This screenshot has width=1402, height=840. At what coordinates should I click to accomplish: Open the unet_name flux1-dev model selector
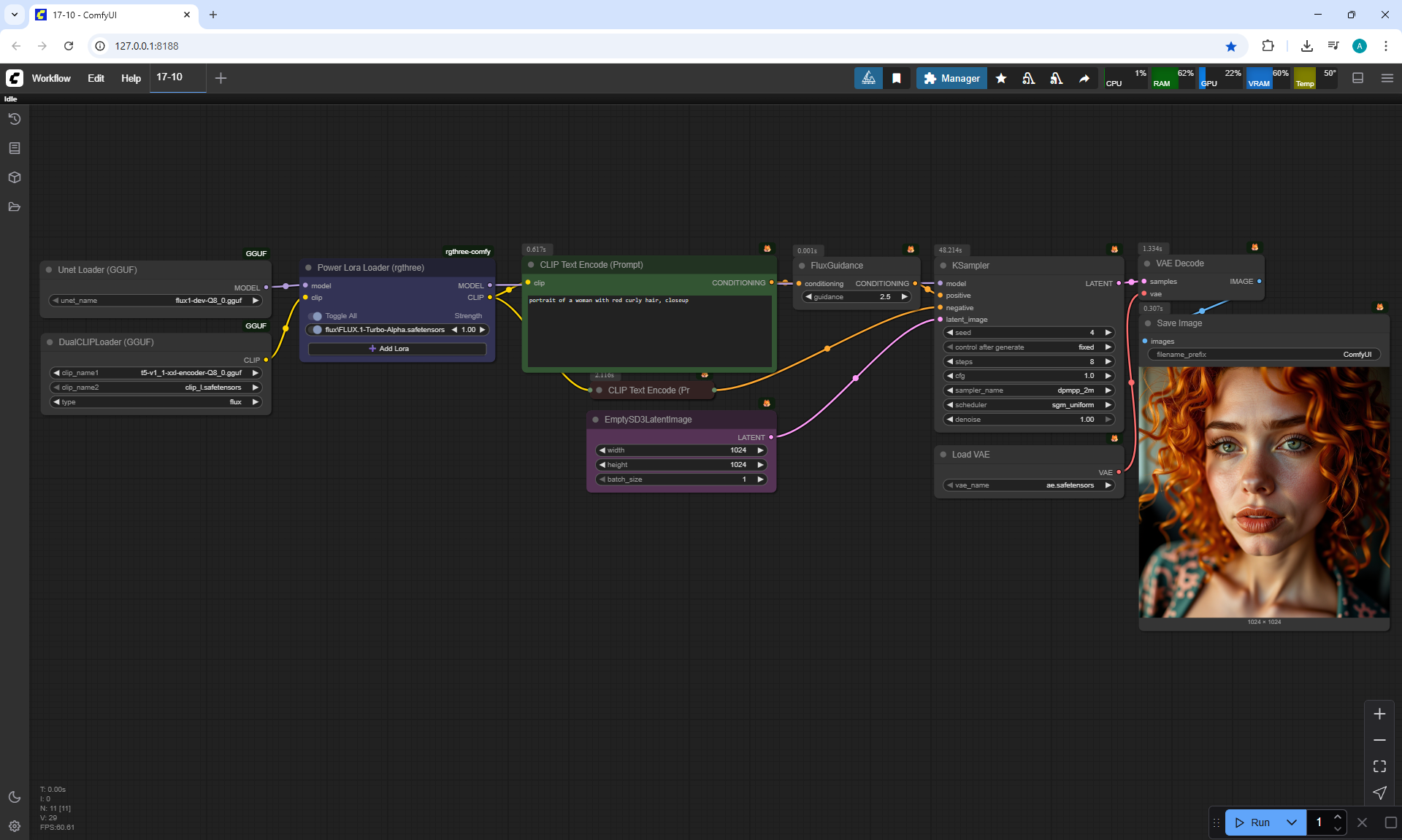(155, 301)
